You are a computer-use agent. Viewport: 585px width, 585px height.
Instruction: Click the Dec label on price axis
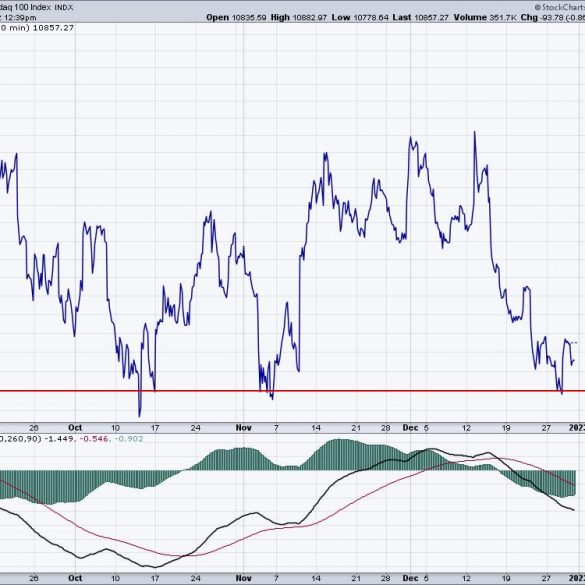pyautogui.click(x=410, y=428)
